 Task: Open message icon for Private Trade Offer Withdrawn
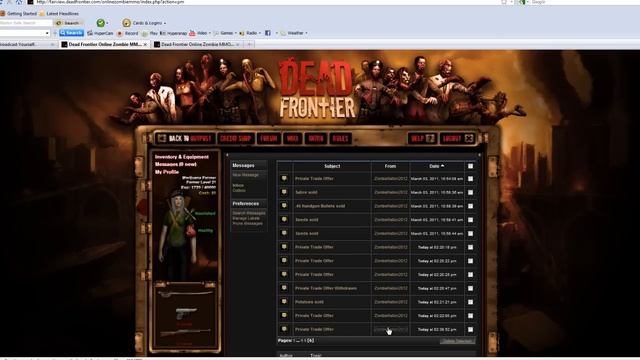pos(284,288)
